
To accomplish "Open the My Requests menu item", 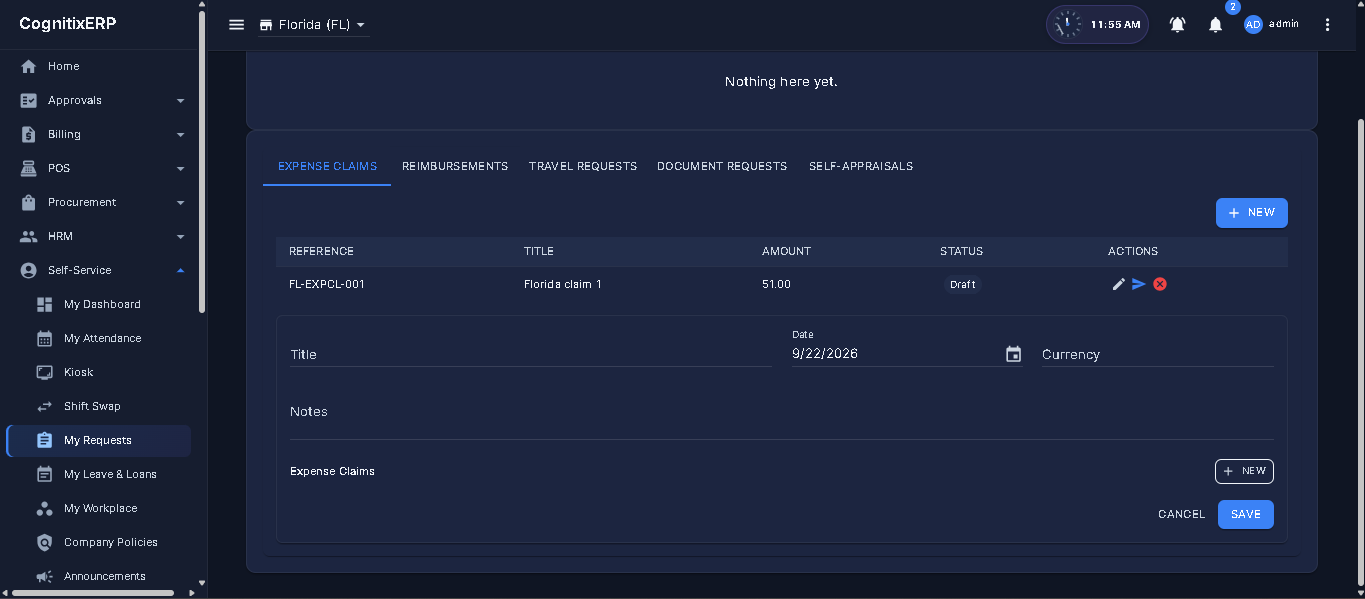I will click(x=98, y=440).
